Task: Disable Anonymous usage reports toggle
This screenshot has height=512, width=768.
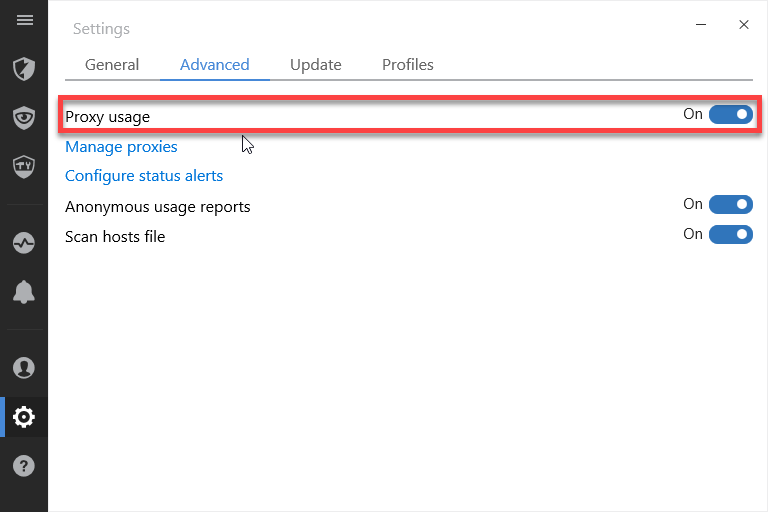Action: point(731,204)
